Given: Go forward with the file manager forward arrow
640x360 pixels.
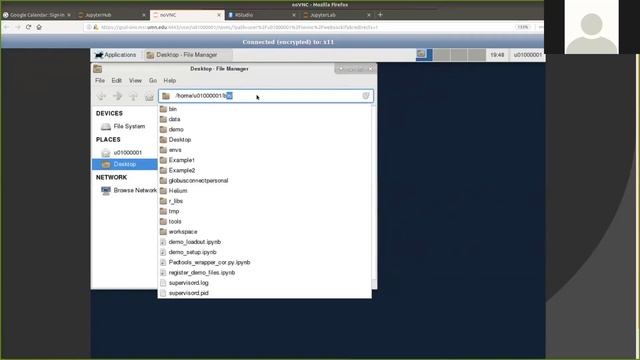Looking at the screenshot, I should pyautogui.click(x=118, y=96).
